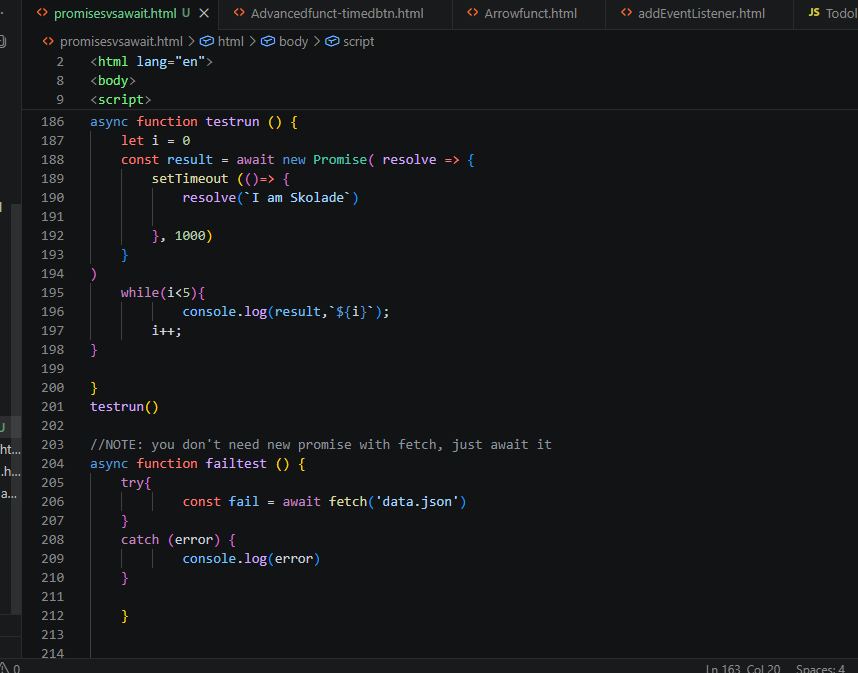This screenshot has width=858, height=673.
Task: Click sticky scroll line 8 body tag
Action: coord(113,81)
